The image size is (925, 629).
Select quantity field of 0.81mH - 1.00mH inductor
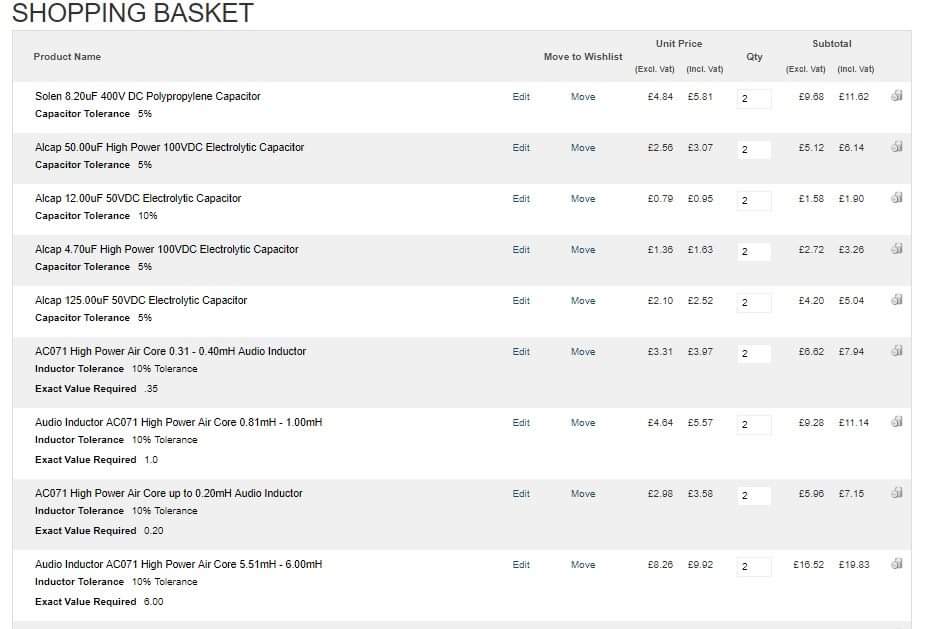(x=754, y=424)
